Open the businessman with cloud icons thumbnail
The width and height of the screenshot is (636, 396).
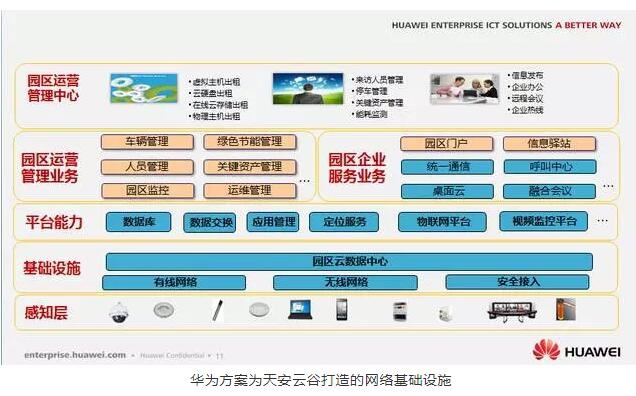[x=308, y=88]
